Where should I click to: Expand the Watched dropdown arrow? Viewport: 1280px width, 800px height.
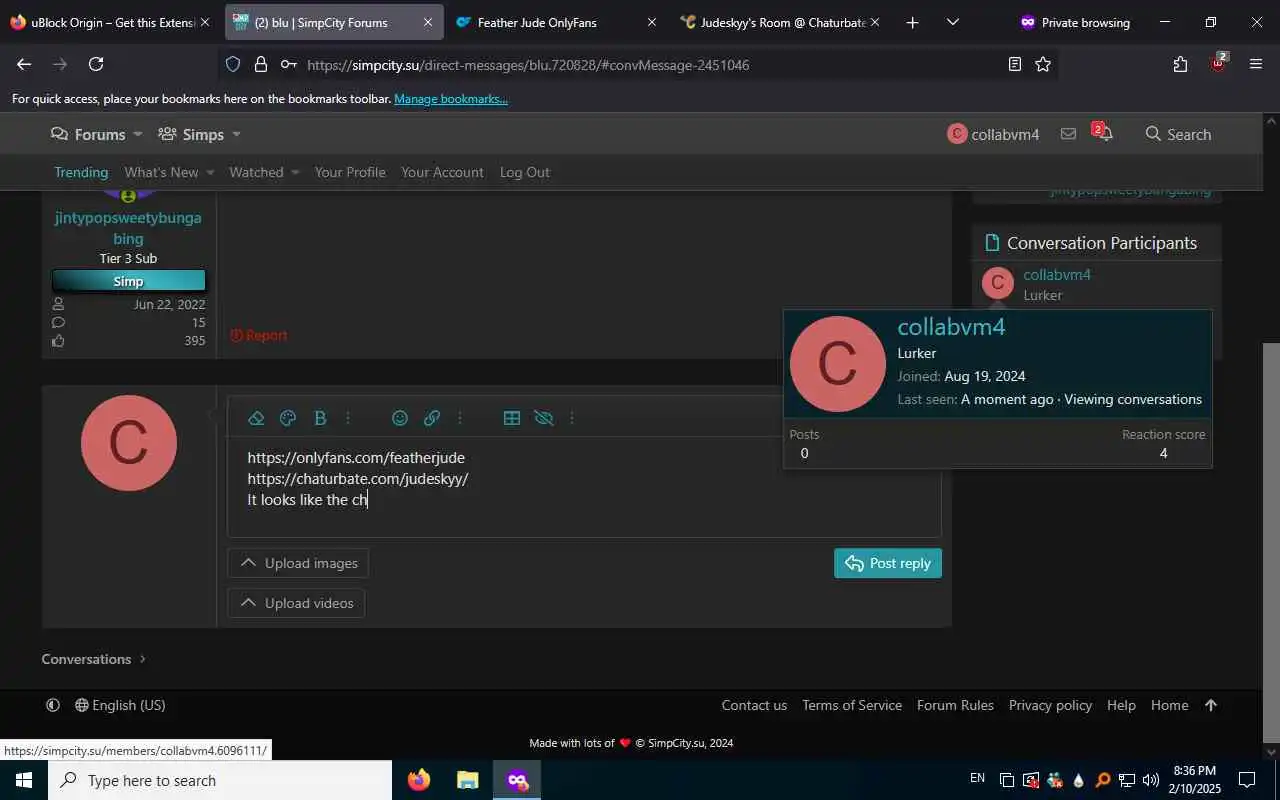tap(295, 172)
